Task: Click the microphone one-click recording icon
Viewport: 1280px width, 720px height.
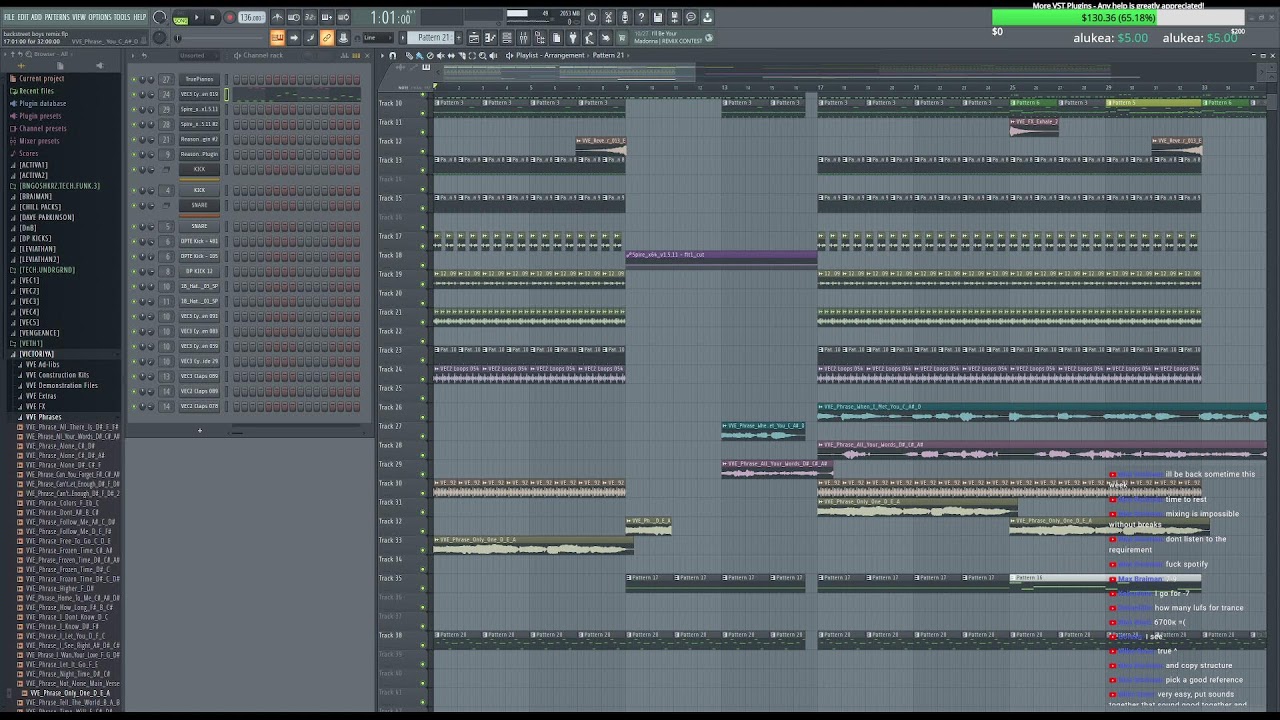Action: [624, 17]
